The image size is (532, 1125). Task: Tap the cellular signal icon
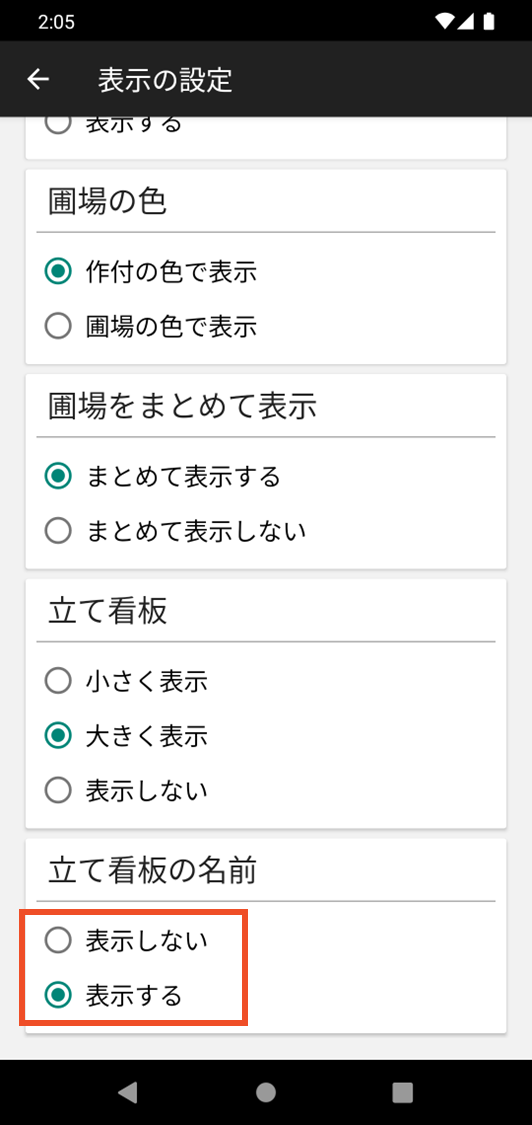point(466,22)
